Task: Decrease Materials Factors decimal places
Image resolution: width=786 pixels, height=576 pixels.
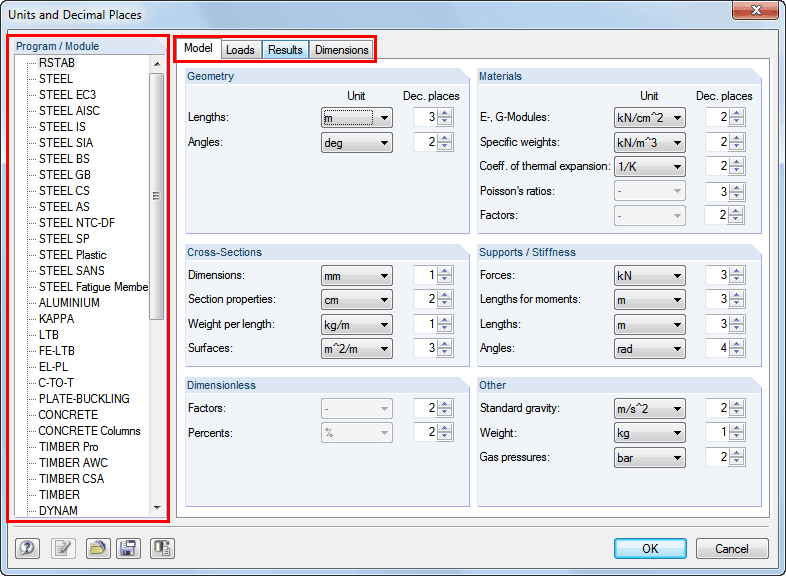Action: 736,219
